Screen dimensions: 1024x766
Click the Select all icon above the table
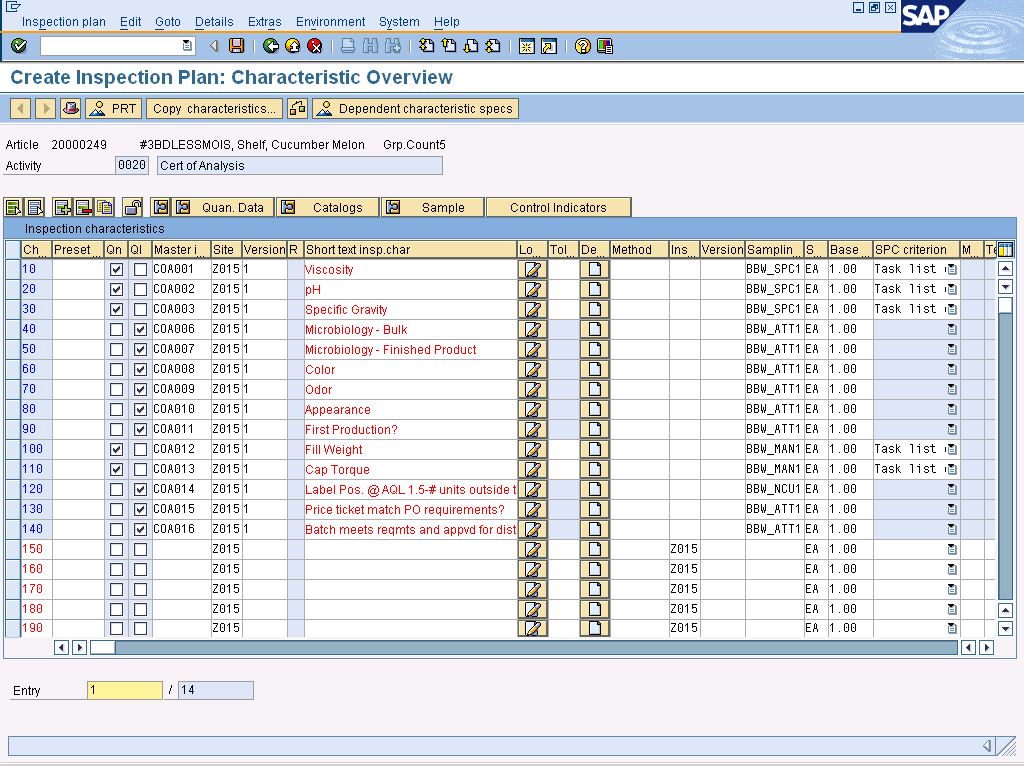(13, 208)
